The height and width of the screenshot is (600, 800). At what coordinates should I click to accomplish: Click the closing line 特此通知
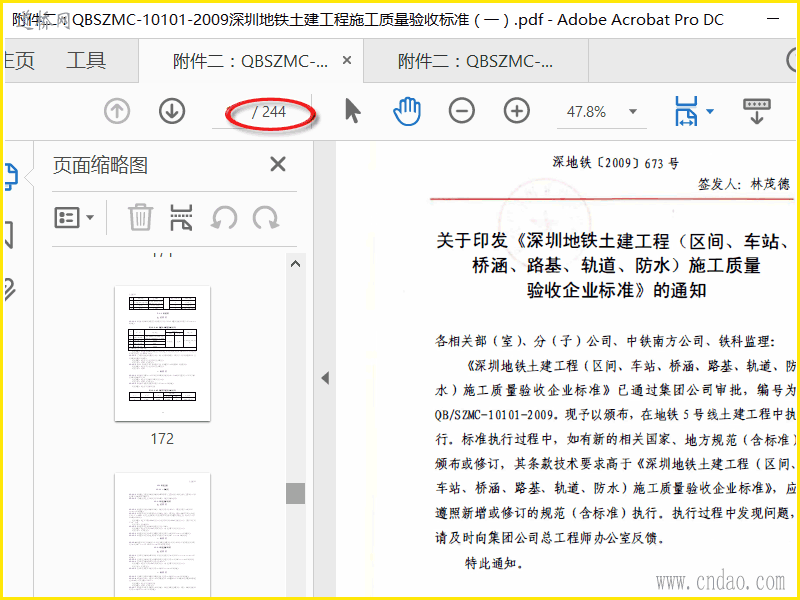(x=494, y=563)
